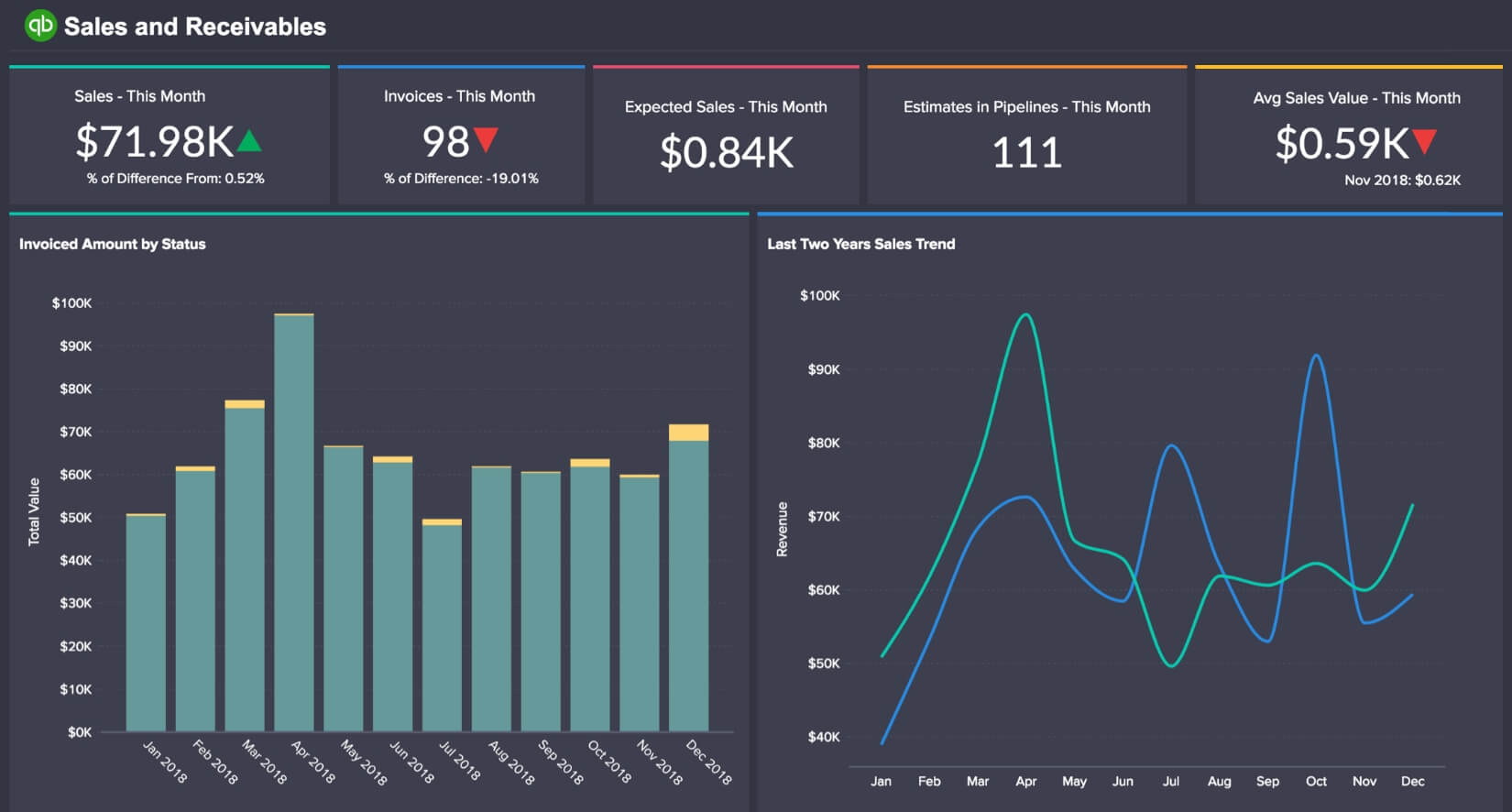Open the Invoiced Amount by Status chart title
The width and height of the screenshot is (1512, 812).
[x=113, y=244]
